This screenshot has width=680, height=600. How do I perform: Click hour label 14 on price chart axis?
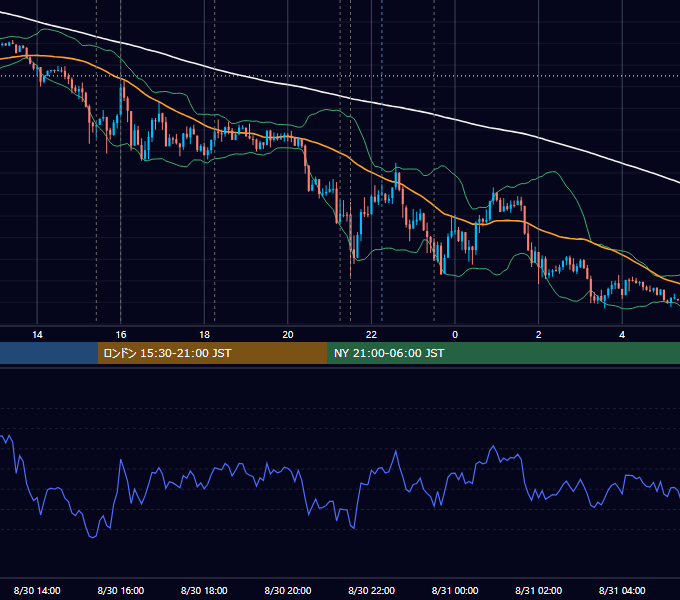pos(37,335)
